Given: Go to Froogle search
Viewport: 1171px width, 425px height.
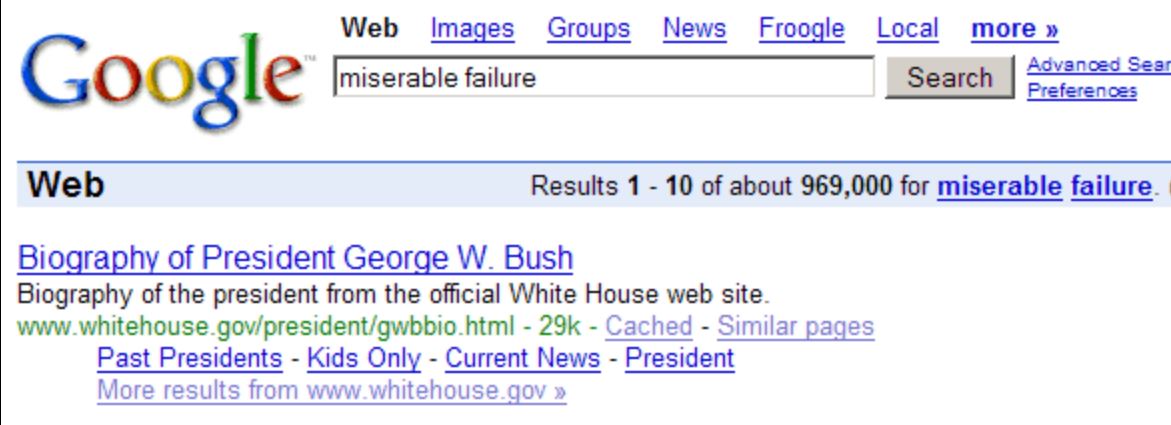Looking at the screenshot, I should point(801,28).
